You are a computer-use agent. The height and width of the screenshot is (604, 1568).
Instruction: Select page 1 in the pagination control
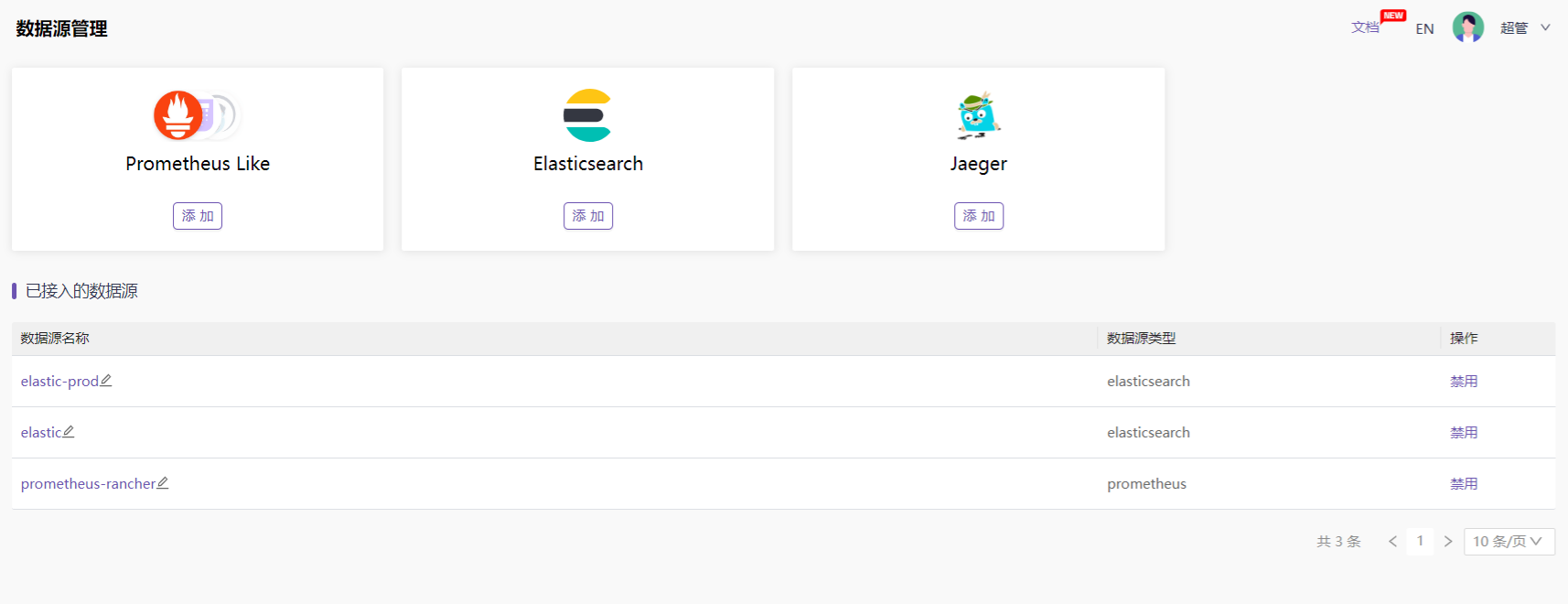tap(1420, 541)
